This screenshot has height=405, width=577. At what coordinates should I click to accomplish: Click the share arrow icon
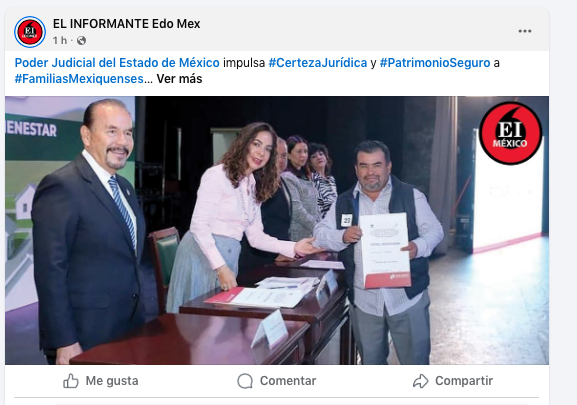[421, 381]
